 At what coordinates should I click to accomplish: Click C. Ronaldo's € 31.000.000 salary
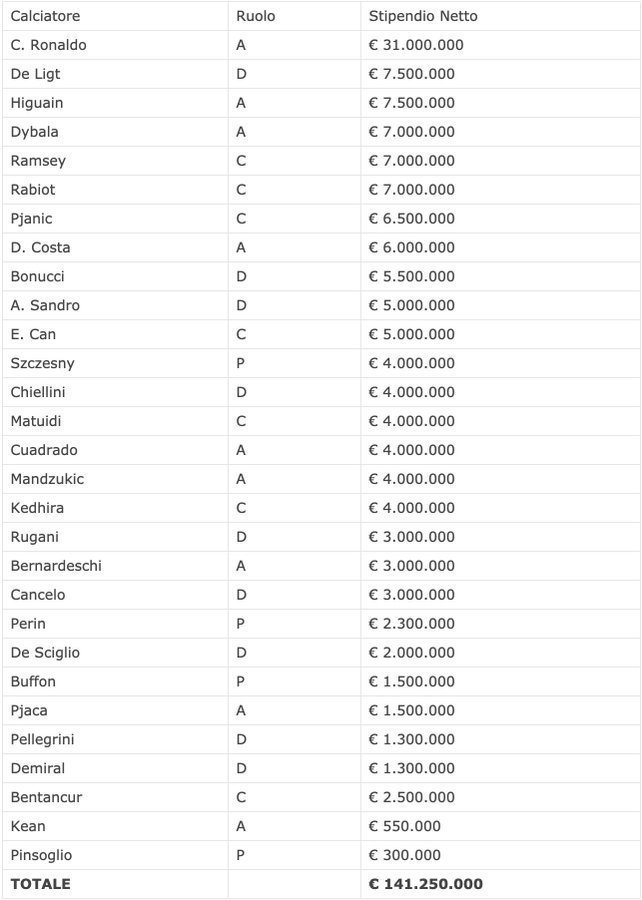416,45
